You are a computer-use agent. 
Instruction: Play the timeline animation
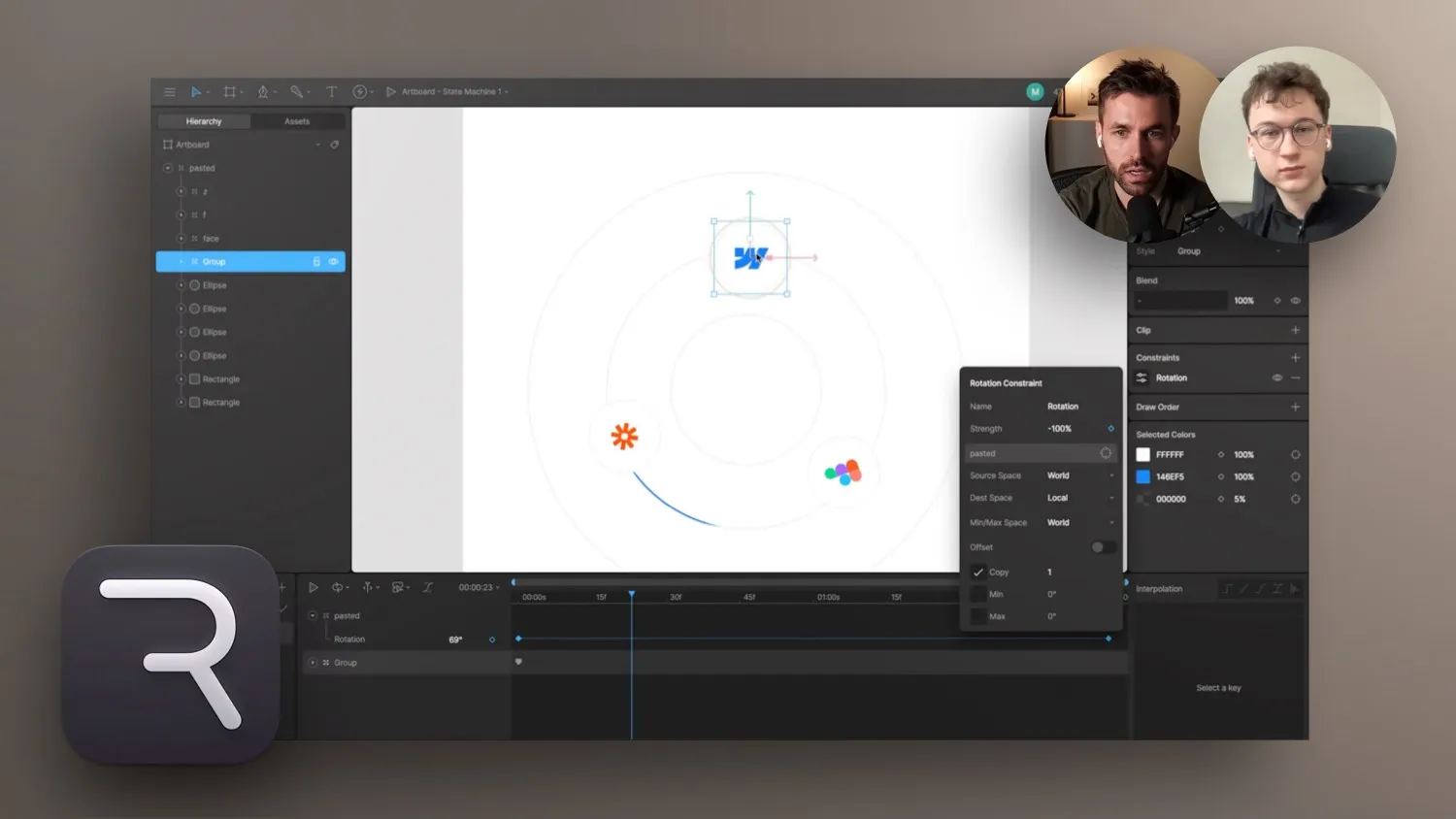click(314, 587)
